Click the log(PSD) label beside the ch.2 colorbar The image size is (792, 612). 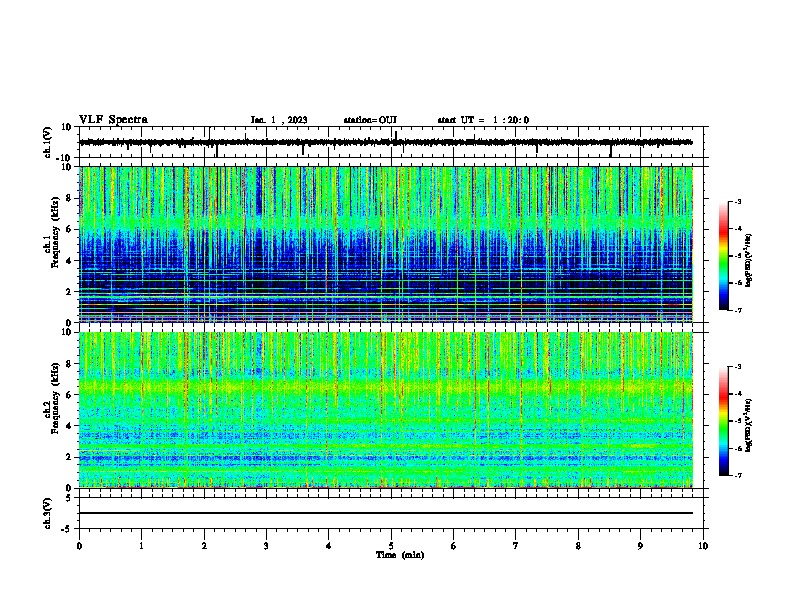coord(748,425)
